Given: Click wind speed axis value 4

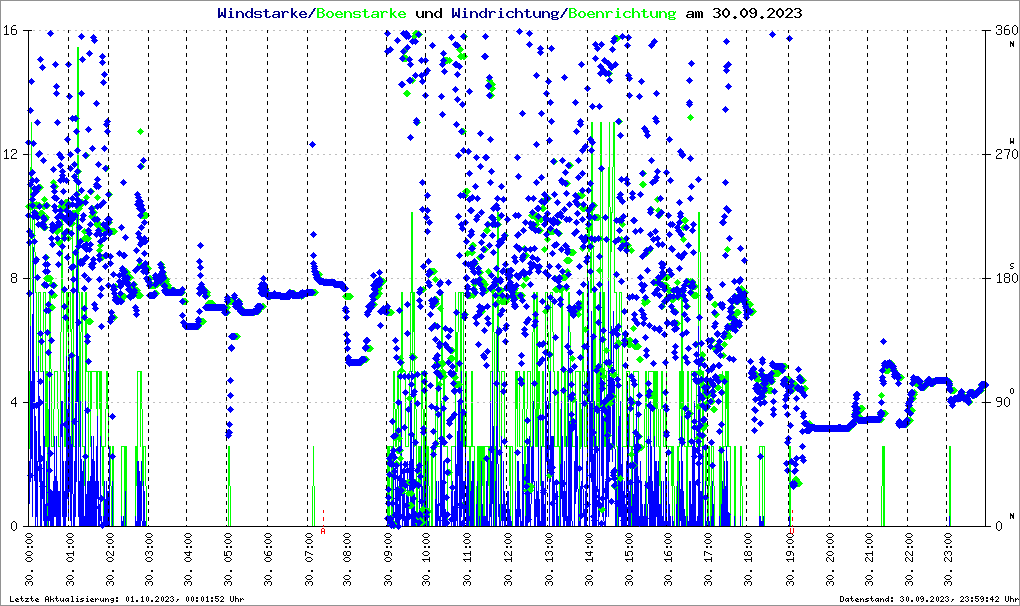Looking at the screenshot, I should click(14, 402).
